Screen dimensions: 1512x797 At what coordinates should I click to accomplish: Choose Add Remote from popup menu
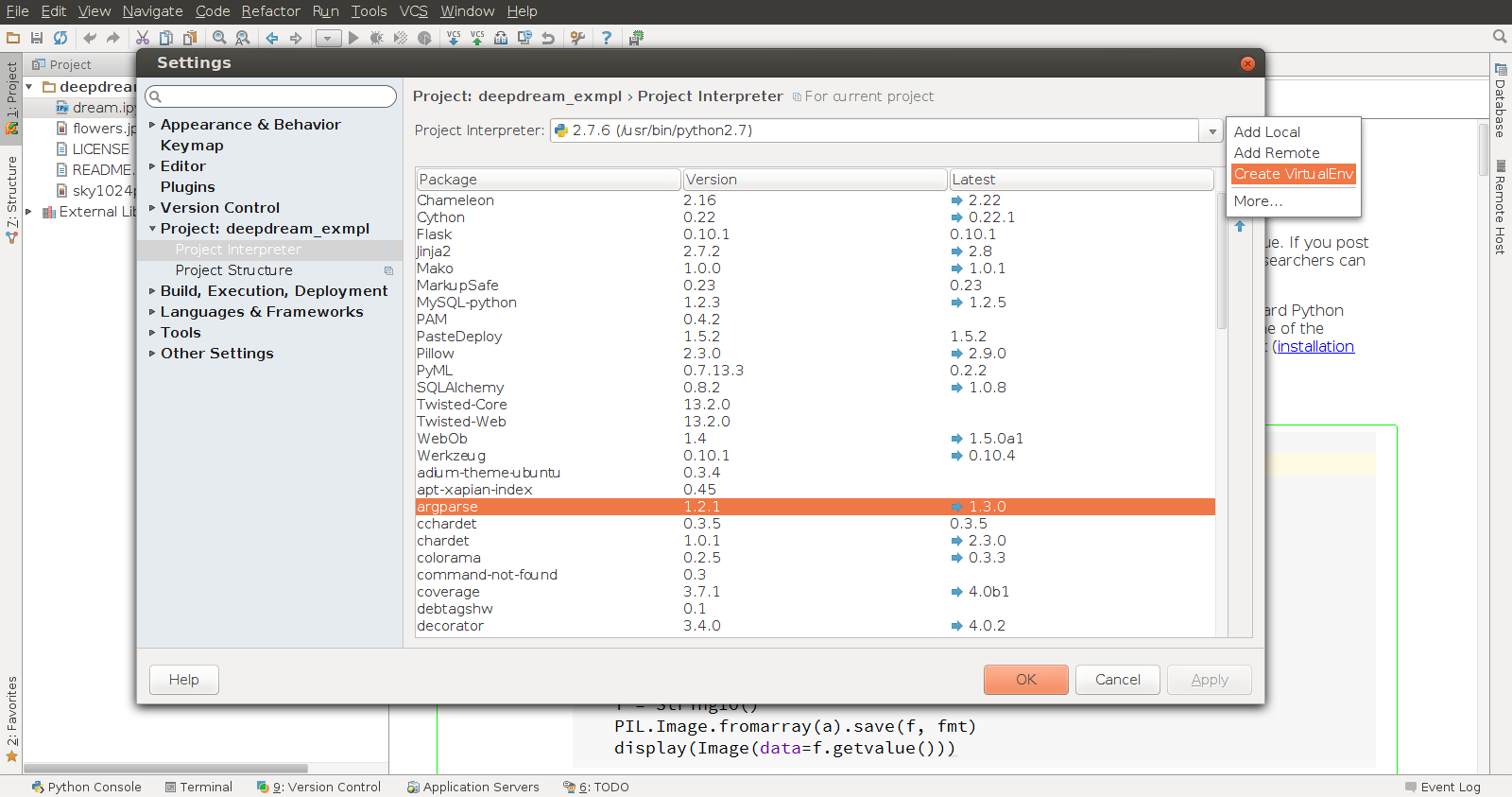point(1276,153)
